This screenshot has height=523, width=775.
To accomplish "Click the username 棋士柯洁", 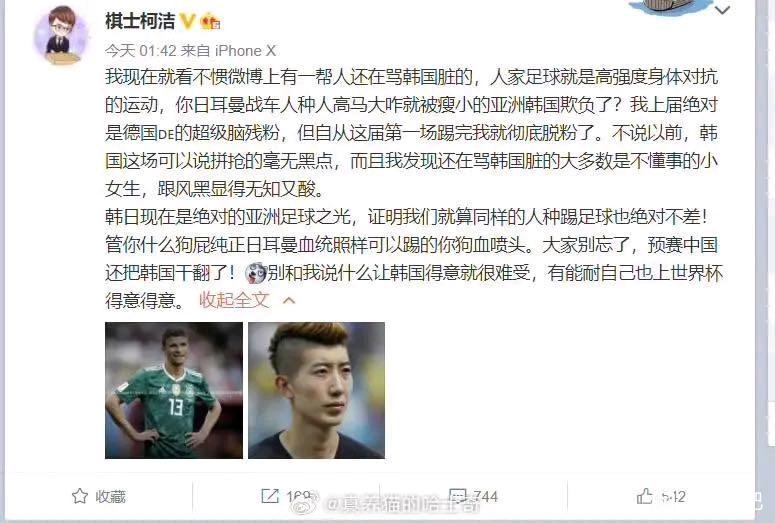I will [x=140, y=21].
